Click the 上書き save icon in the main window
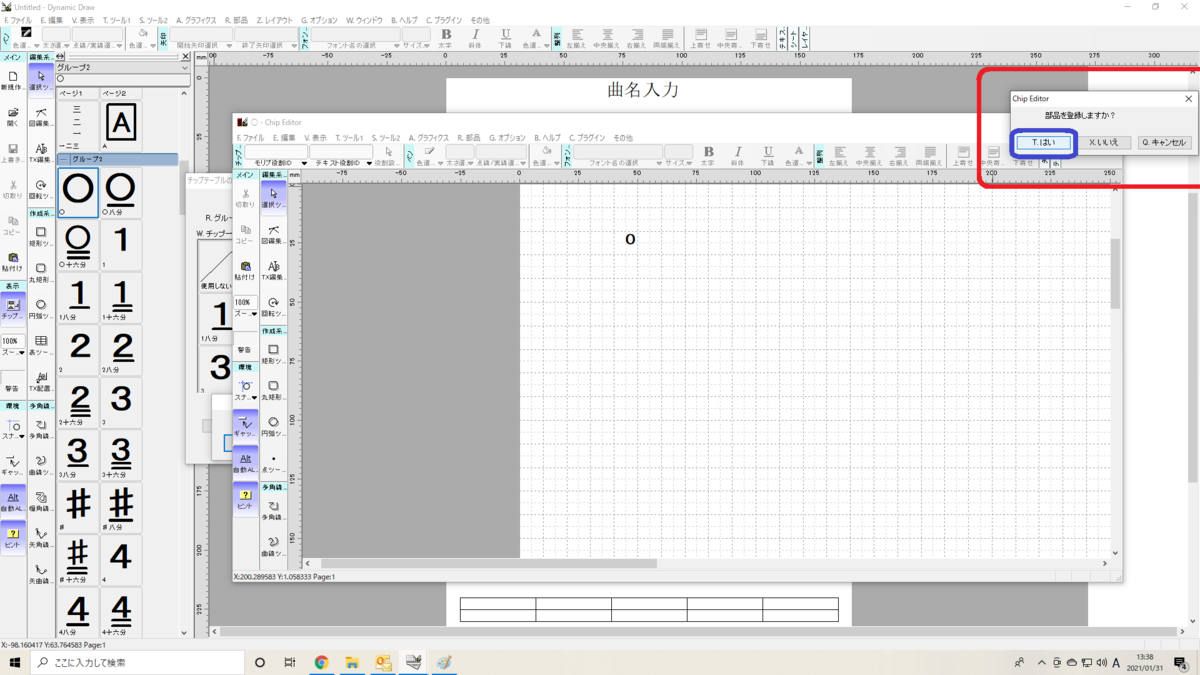This screenshot has width=1200, height=675. point(12,153)
